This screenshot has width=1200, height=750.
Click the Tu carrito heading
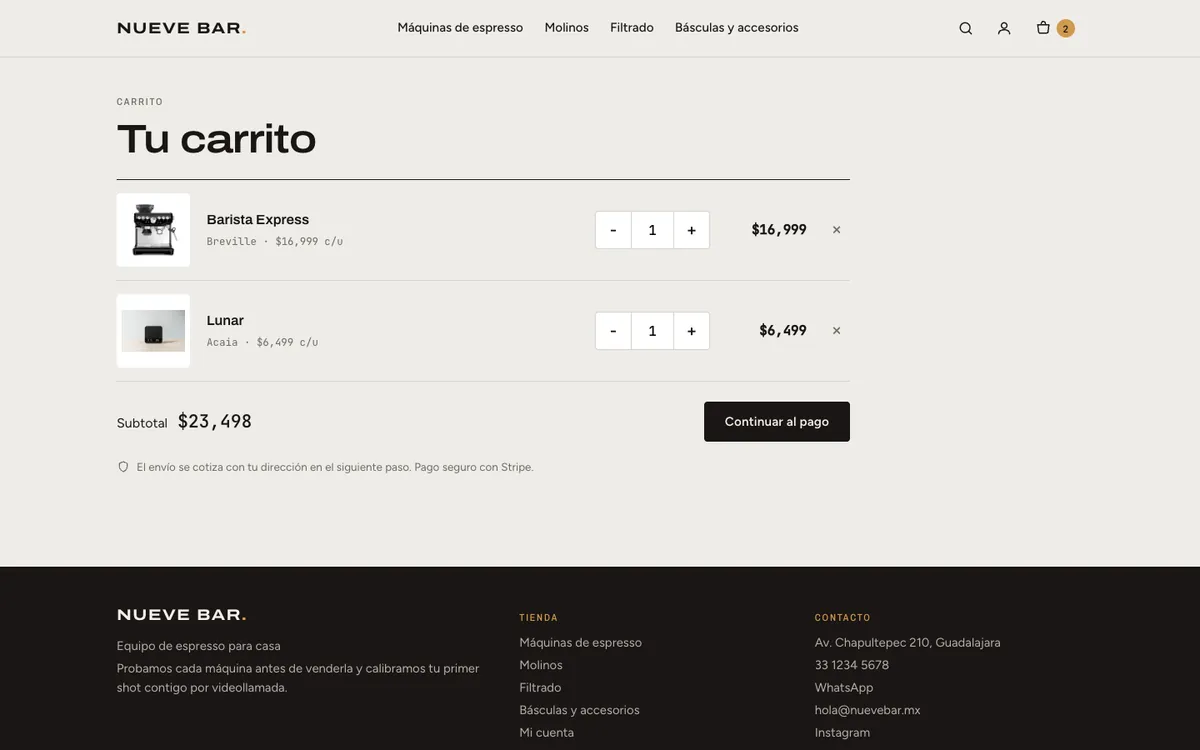216,139
